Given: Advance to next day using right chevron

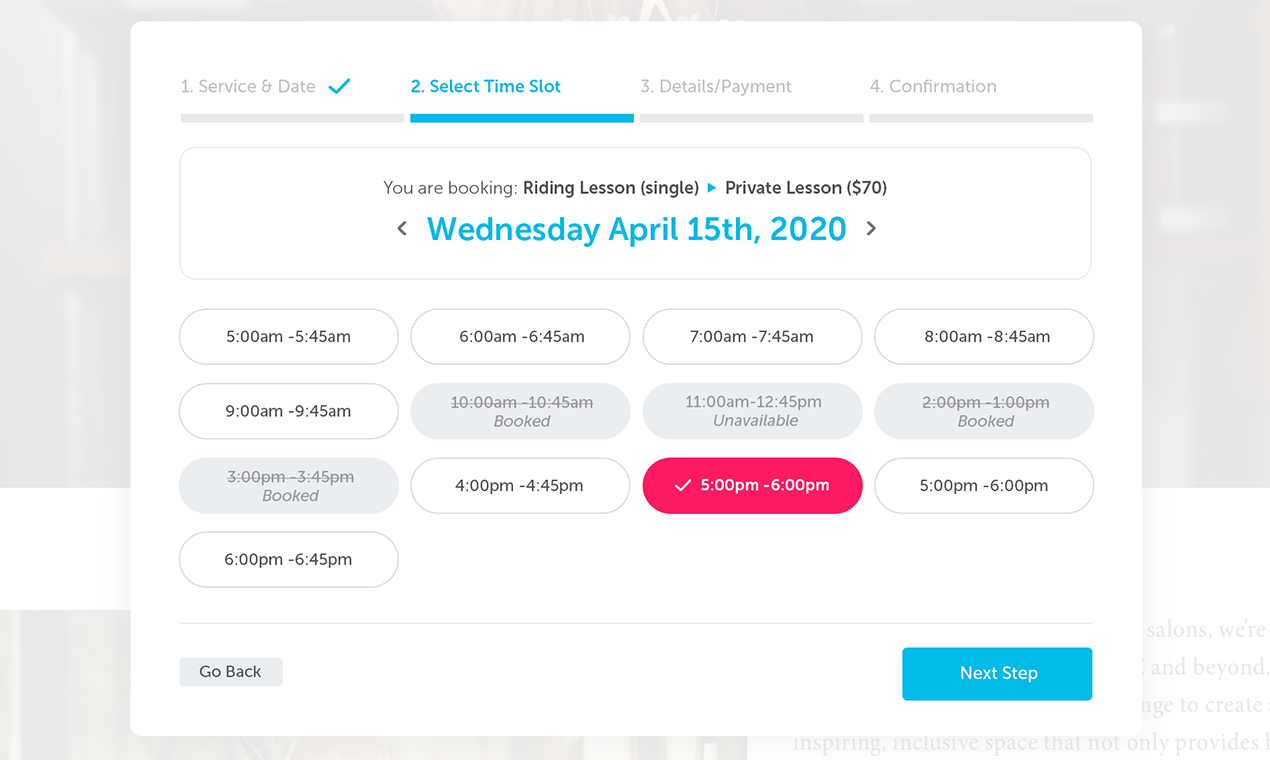Looking at the screenshot, I should 871,229.
